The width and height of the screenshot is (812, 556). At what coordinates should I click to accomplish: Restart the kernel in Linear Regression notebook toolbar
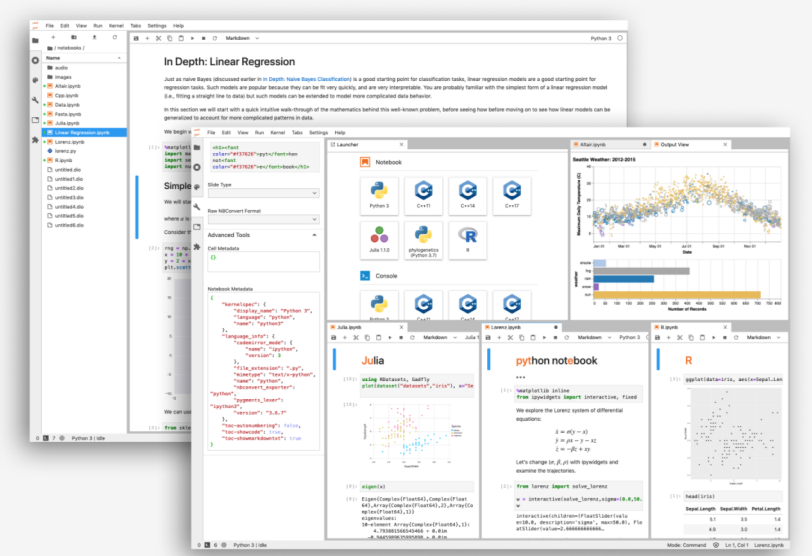coord(214,38)
